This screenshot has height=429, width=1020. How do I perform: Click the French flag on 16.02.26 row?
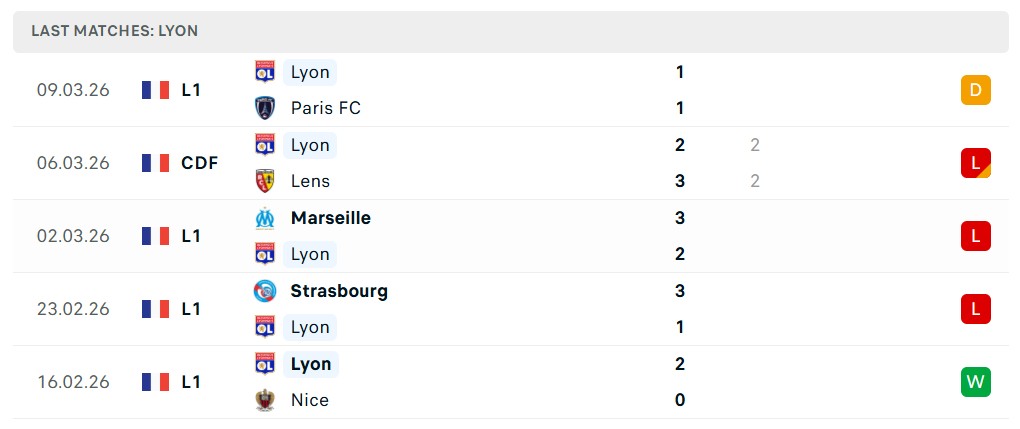(155, 382)
